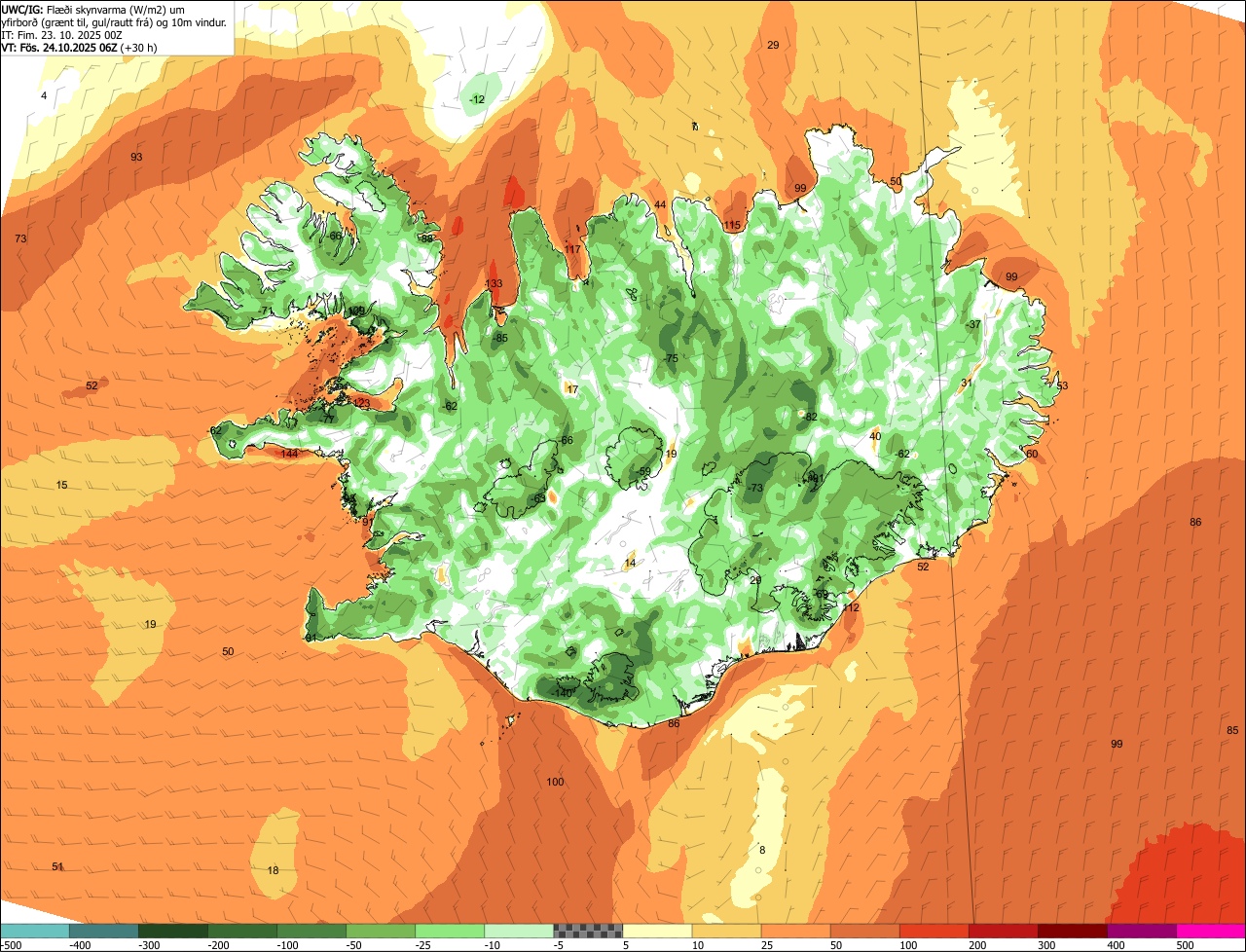The height and width of the screenshot is (952, 1246).
Task: Click the 8 value in the southern sea
Action: pos(762,850)
